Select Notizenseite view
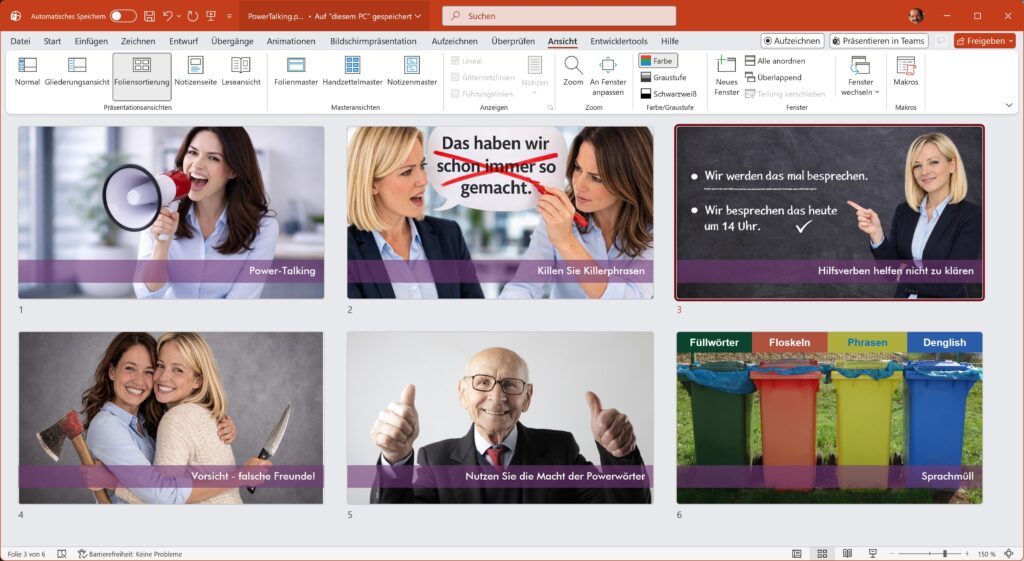Viewport: 1024px width, 561px height. tap(195, 71)
